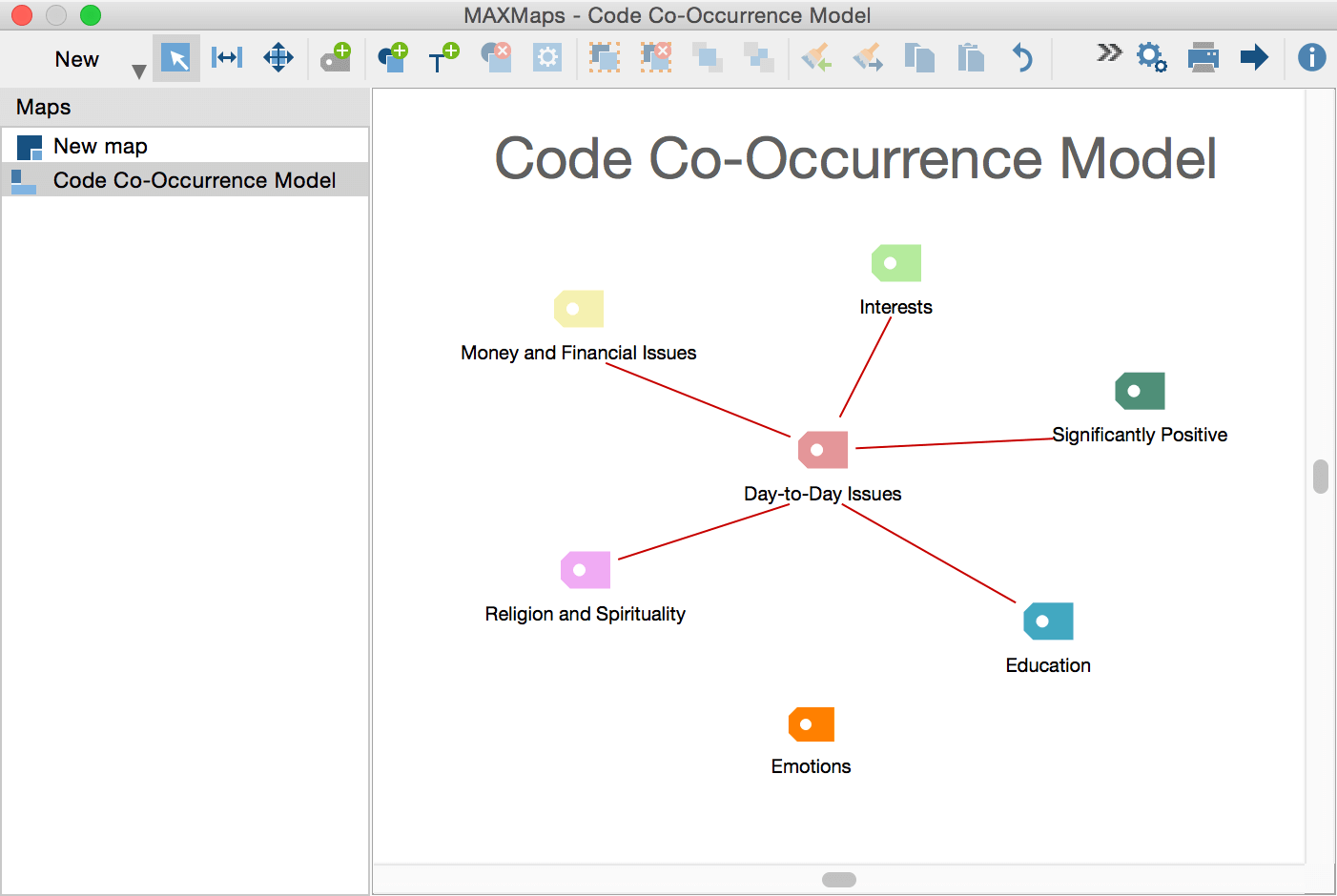Send selected object to back

pyautogui.click(x=759, y=57)
